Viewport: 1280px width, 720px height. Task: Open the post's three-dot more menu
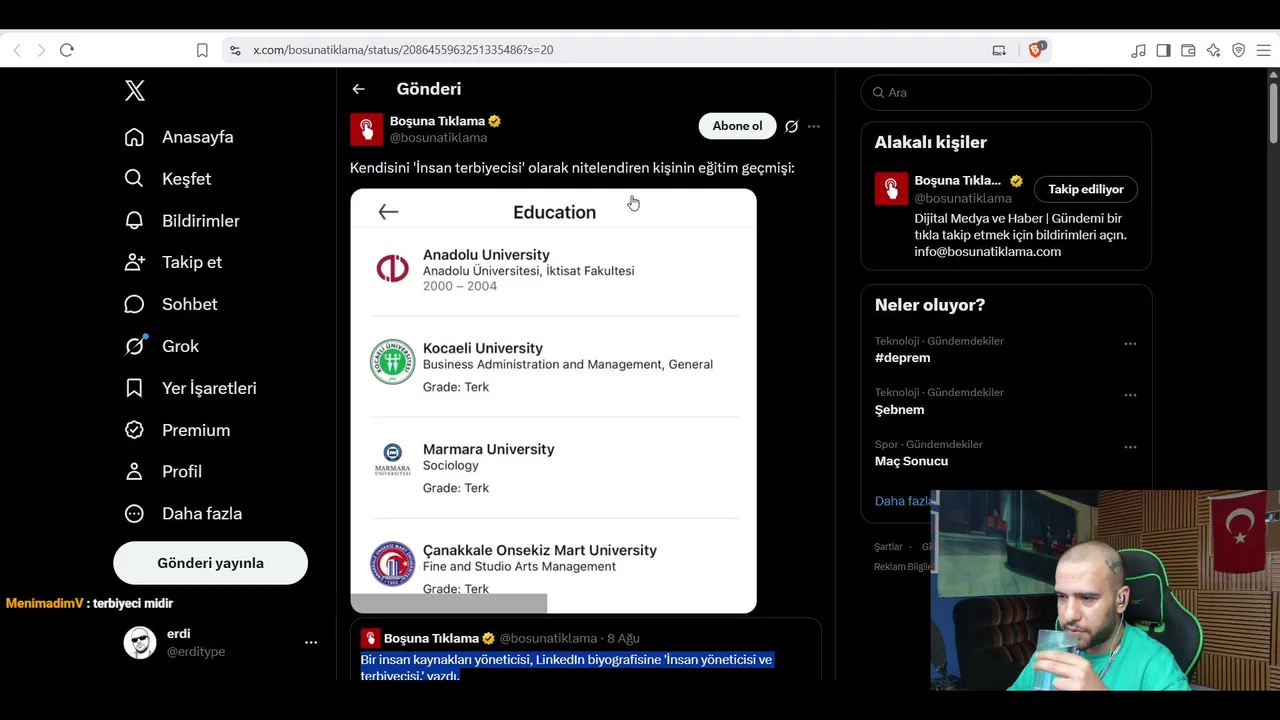click(814, 126)
